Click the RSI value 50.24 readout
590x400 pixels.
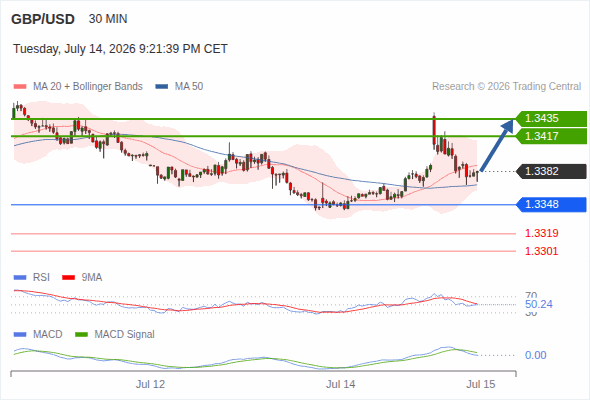click(x=539, y=304)
